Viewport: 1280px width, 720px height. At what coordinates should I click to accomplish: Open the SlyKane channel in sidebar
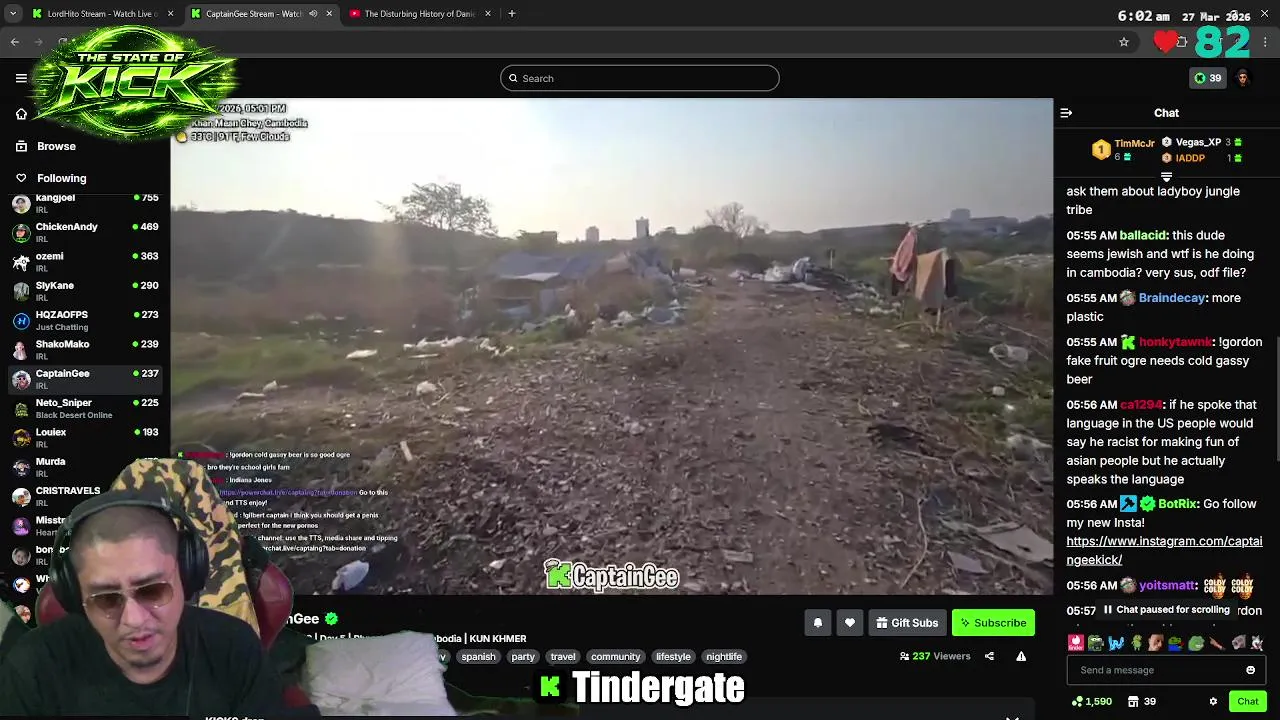click(85, 291)
